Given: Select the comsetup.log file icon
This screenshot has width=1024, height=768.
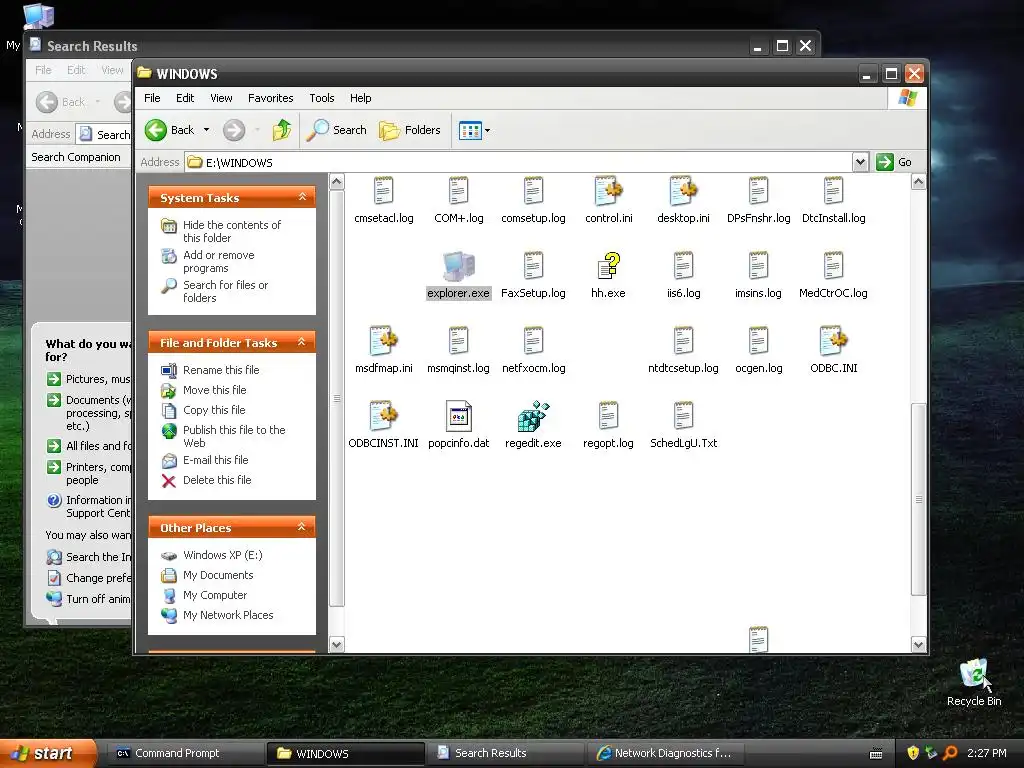Looking at the screenshot, I should (x=534, y=191).
